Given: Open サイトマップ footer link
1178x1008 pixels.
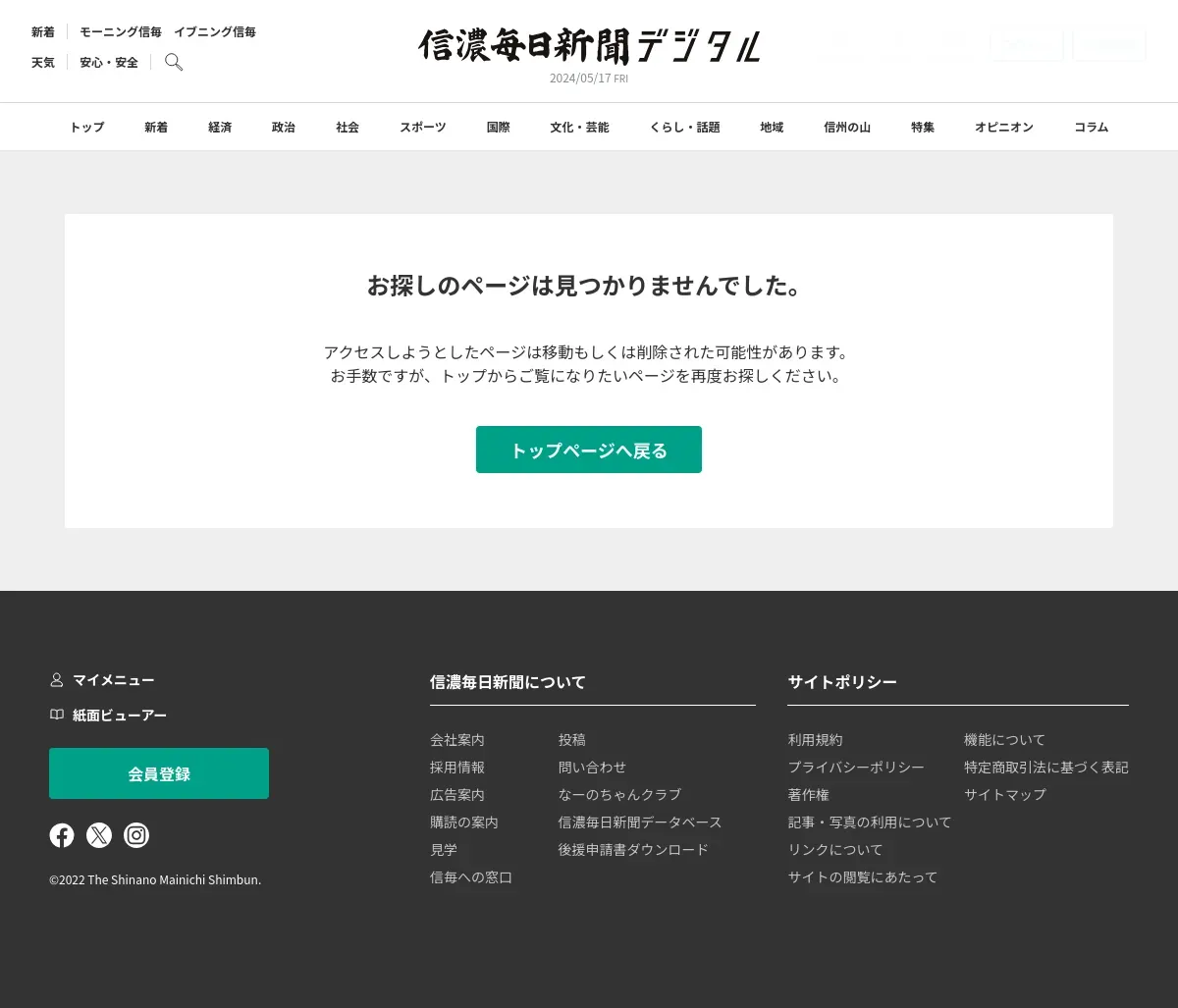Looking at the screenshot, I should (1005, 795).
